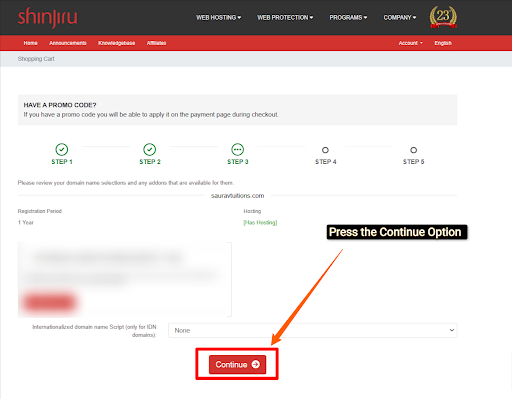Click the red Continue button

(237, 364)
